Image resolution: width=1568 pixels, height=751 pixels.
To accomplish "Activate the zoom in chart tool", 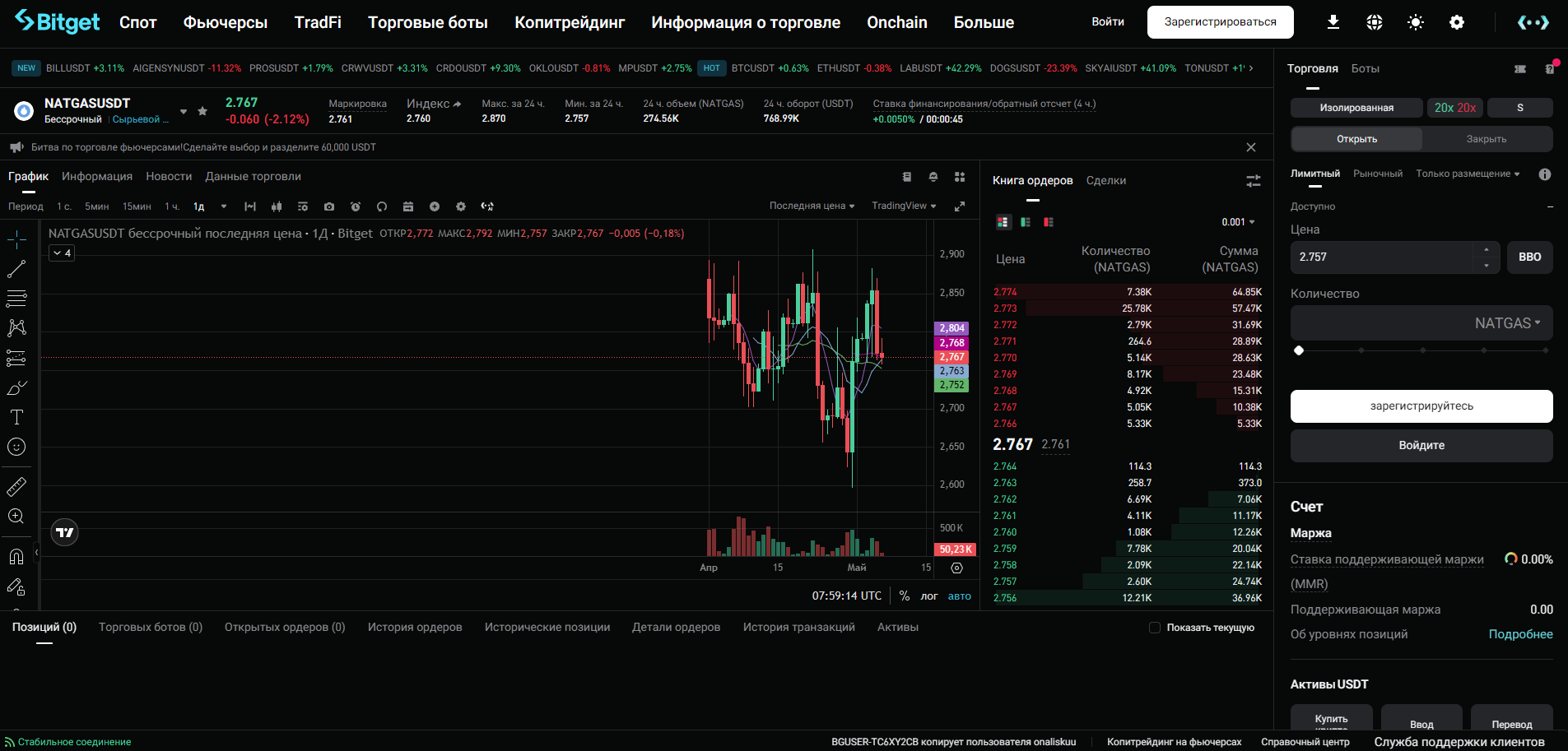I will (16, 517).
